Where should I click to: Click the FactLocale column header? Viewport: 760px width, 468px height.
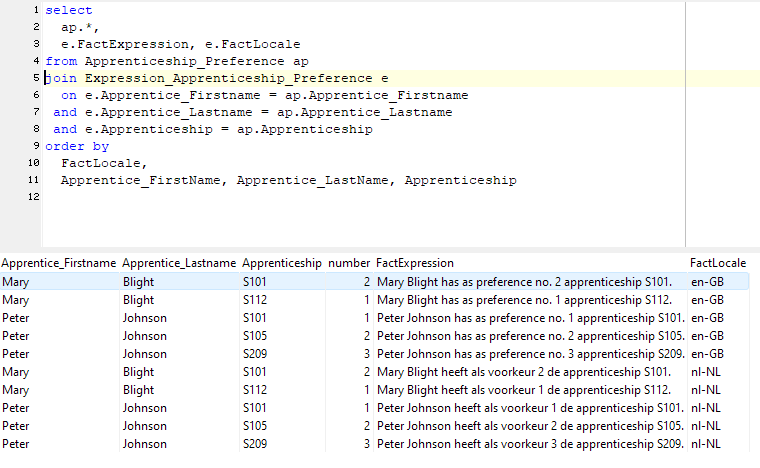click(717, 263)
